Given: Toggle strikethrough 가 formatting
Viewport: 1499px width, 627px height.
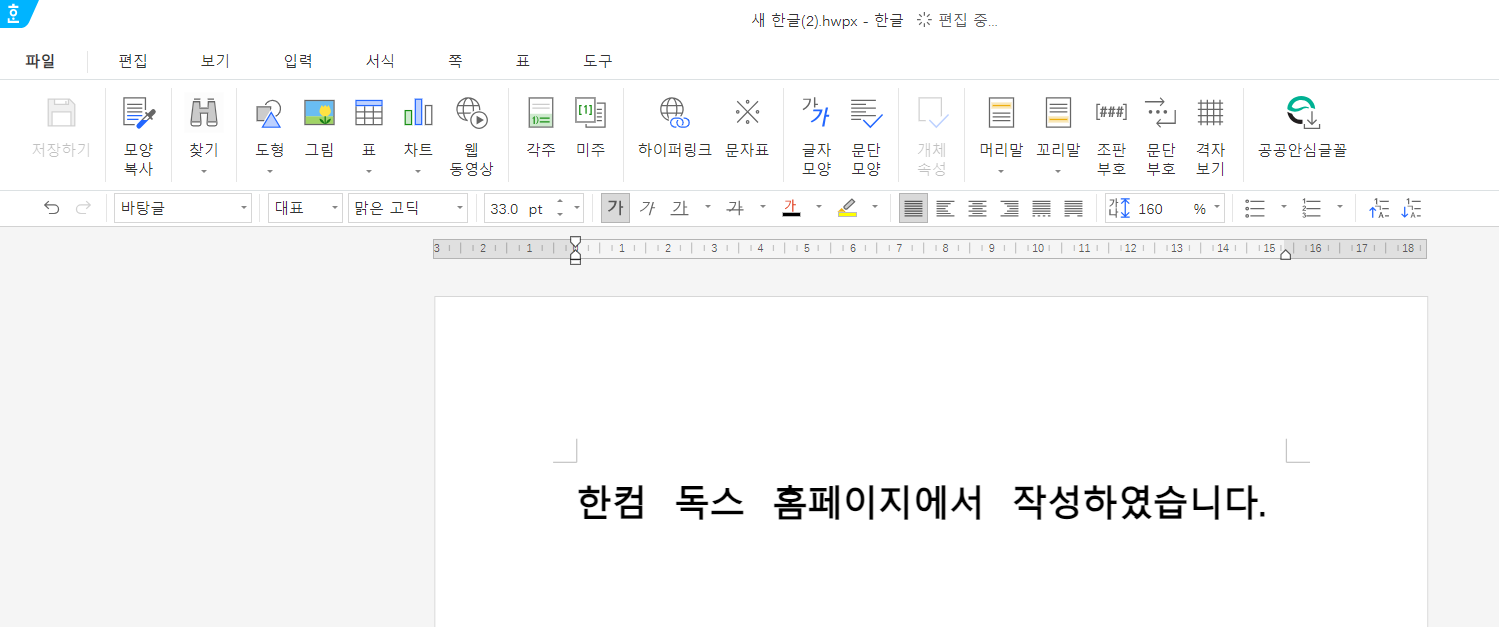Looking at the screenshot, I should pyautogui.click(x=735, y=208).
